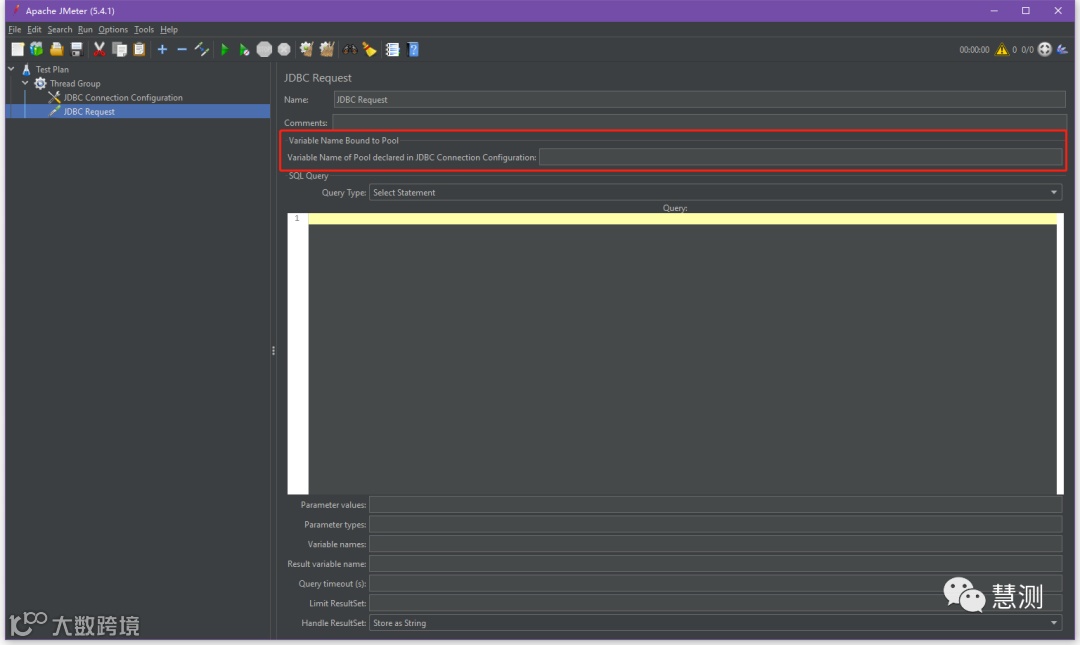
Task: Click the Paste clipboard icon
Action: pyautogui.click(x=139, y=49)
